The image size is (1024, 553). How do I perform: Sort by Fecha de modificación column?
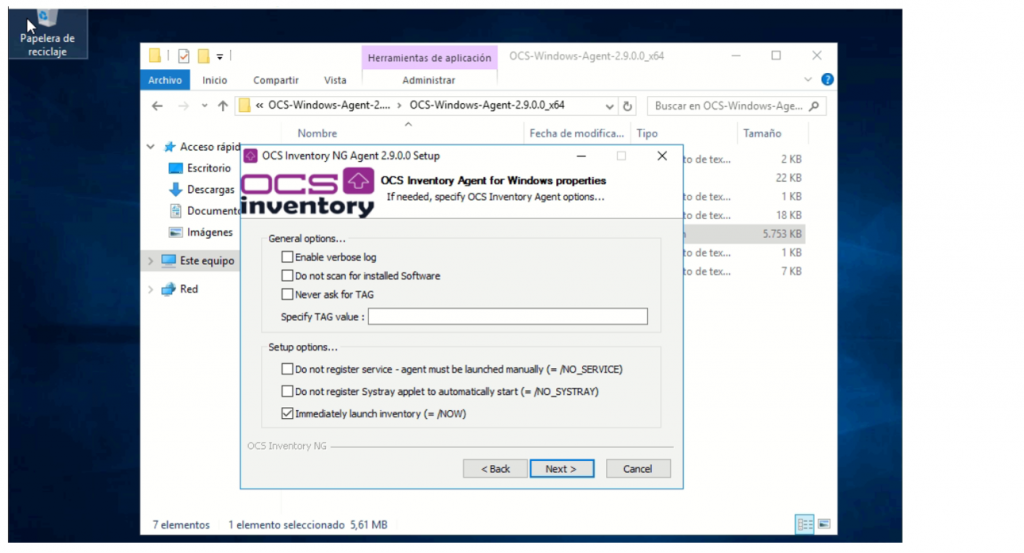(x=577, y=133)
